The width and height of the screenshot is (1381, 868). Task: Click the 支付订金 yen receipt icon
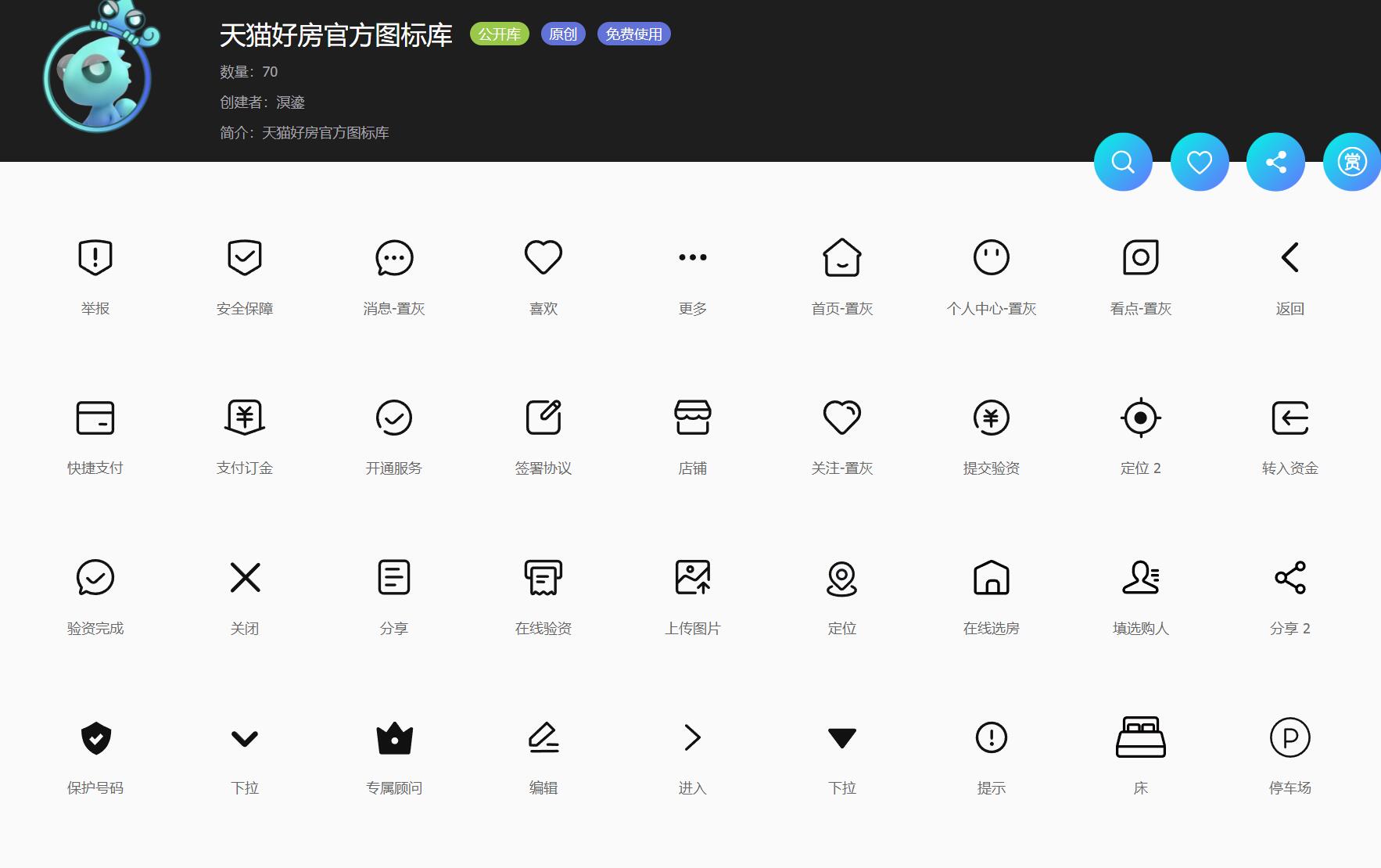point(245,418)
